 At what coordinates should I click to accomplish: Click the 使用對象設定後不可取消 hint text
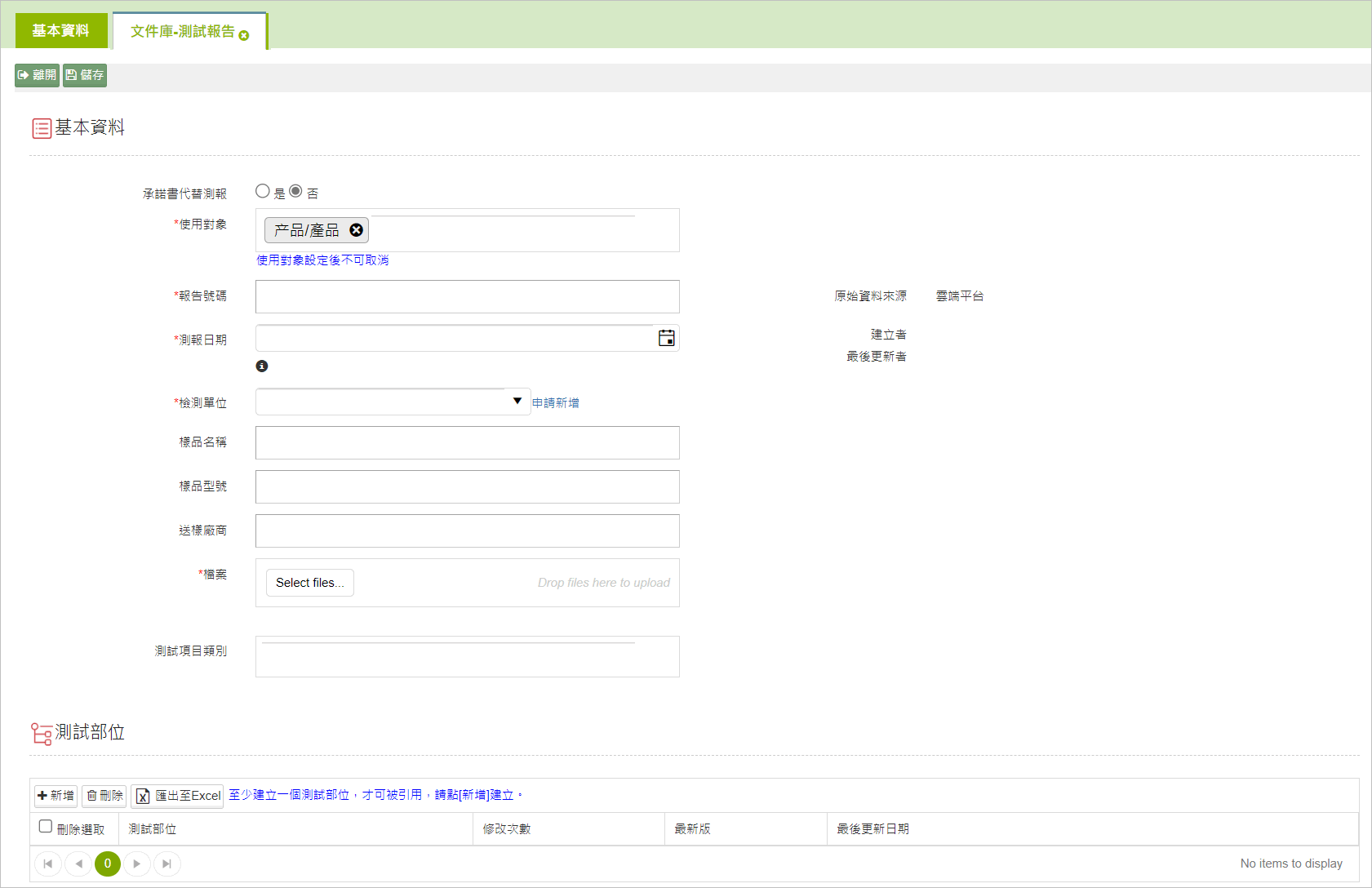tap(322, 260)
